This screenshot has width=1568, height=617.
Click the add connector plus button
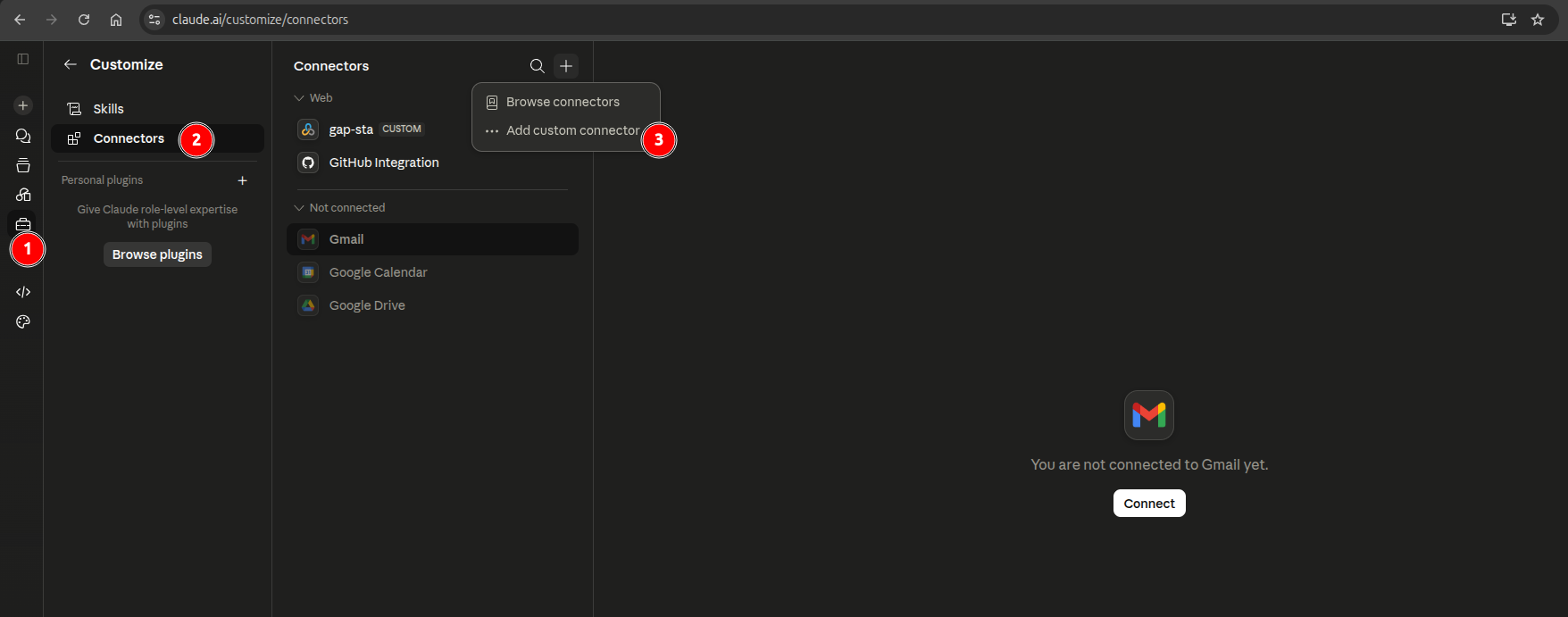point(566,66)
